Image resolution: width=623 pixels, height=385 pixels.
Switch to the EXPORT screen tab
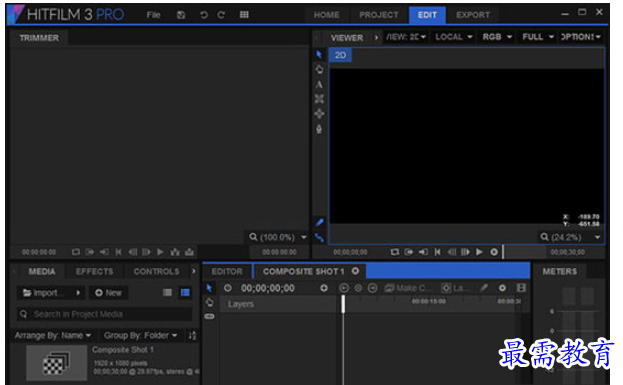[x=473, y=15]
